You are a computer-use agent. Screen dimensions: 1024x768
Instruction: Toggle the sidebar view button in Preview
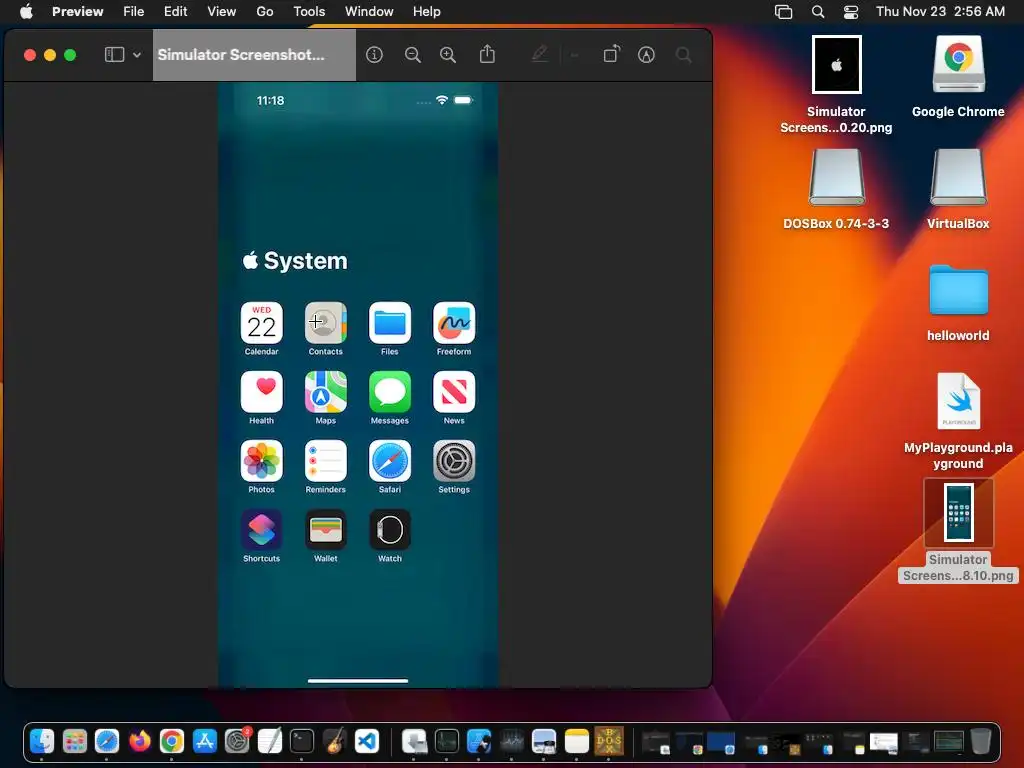114,55
